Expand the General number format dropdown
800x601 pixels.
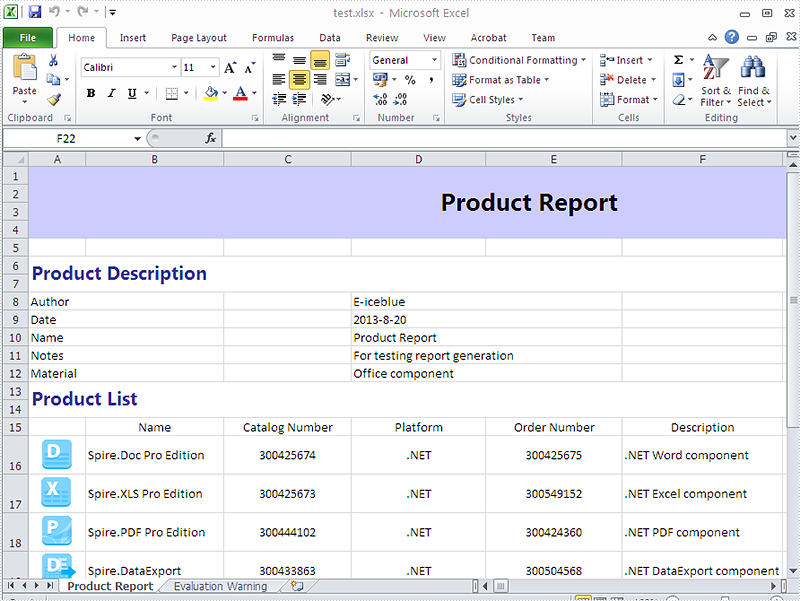tap(434, 60)
